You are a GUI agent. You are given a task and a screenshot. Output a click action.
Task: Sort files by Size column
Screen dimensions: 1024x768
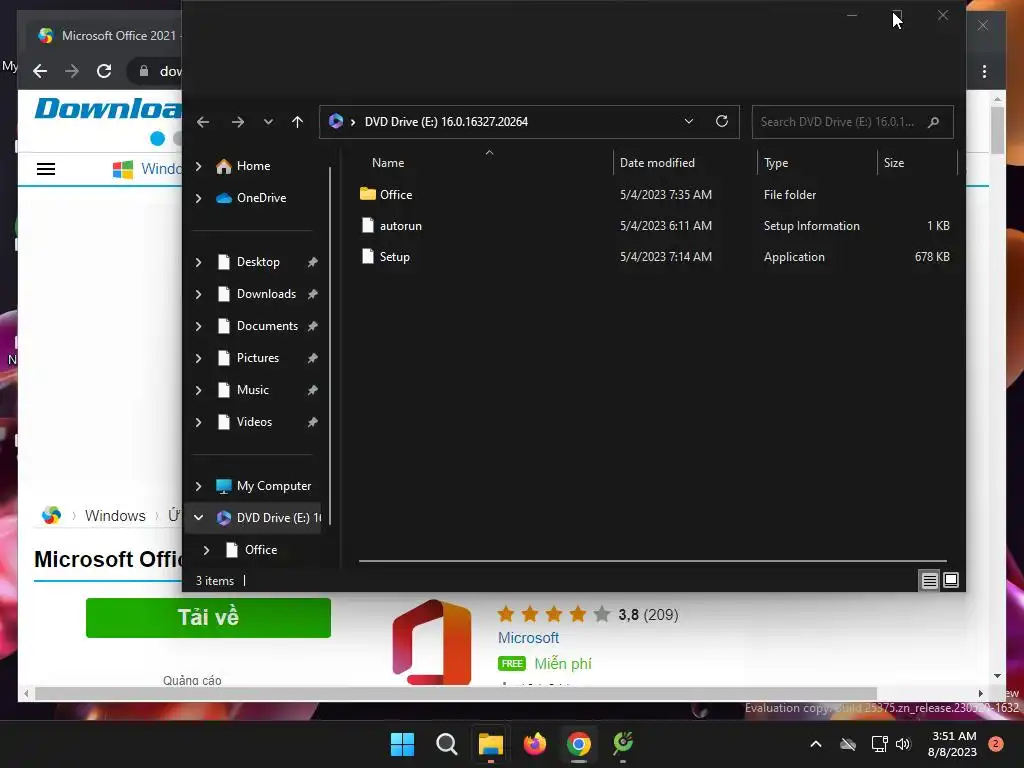(x=893, y=163)
